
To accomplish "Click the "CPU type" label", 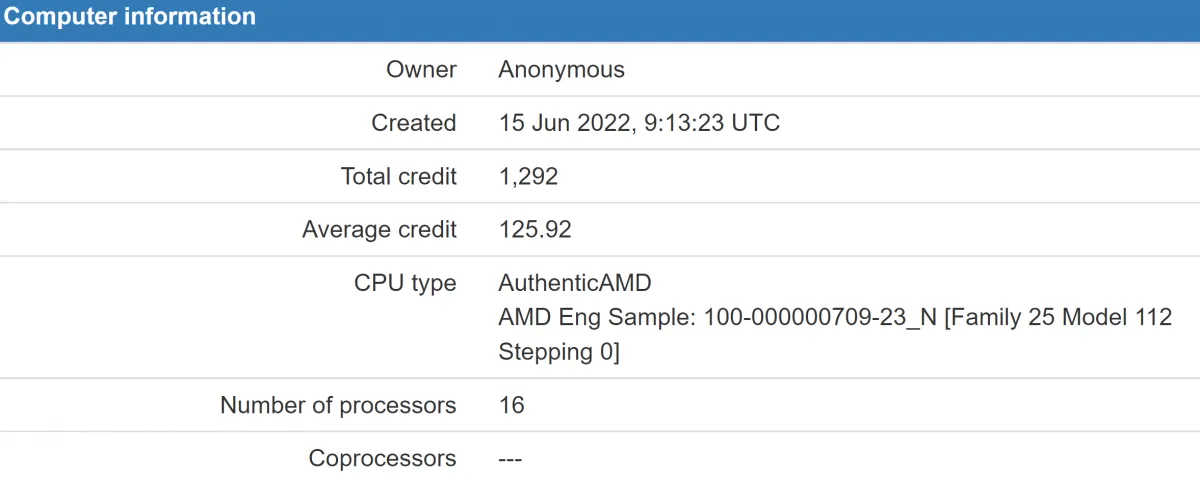I will point(405,283).
